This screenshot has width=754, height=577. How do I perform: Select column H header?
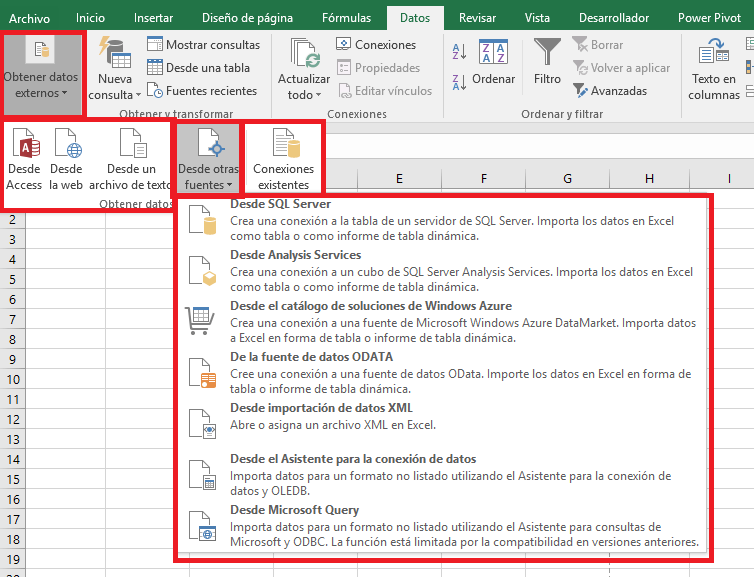click(649, 178)
